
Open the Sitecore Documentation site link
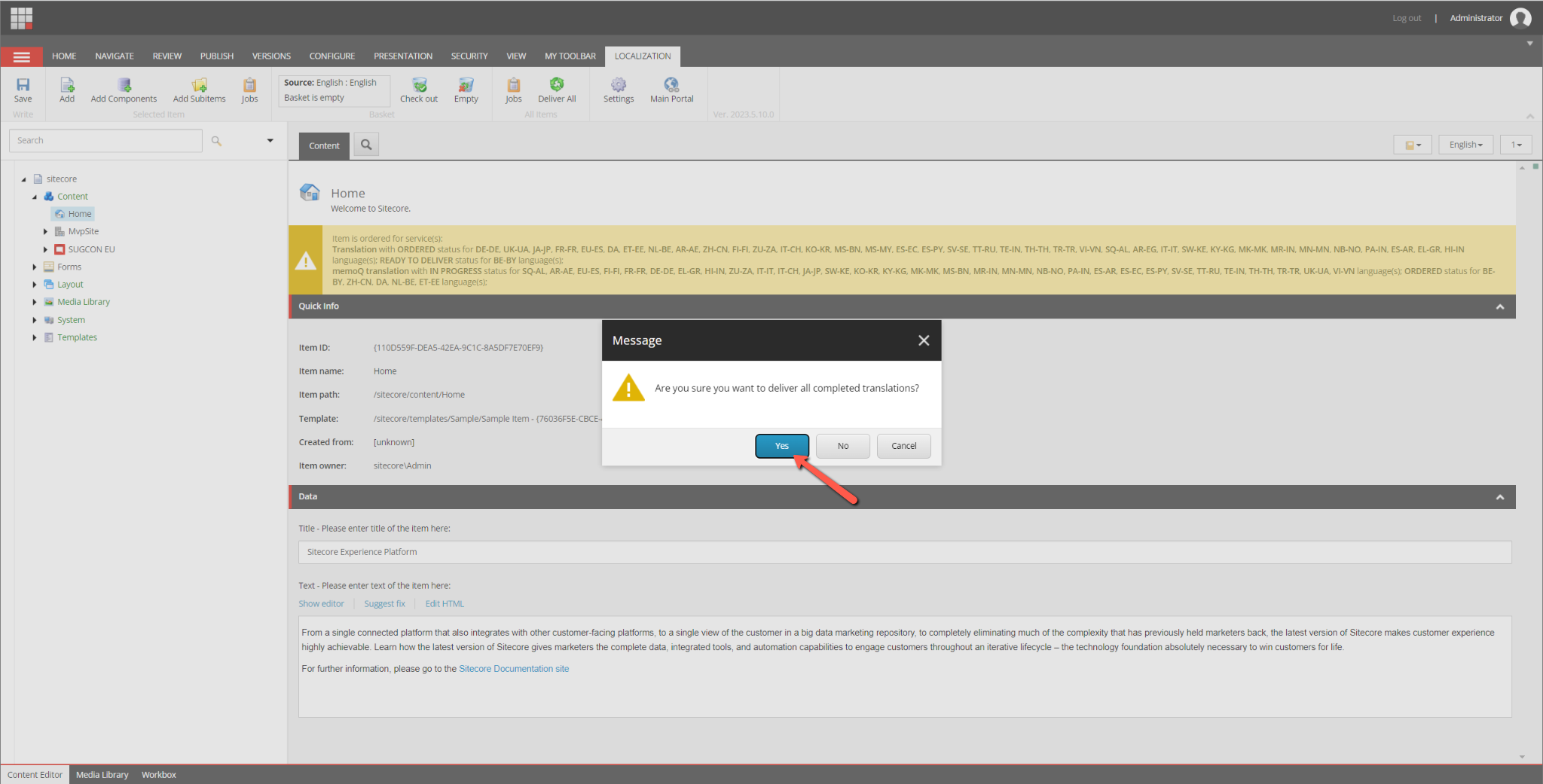pyautogui.click(x=514, y=669)
